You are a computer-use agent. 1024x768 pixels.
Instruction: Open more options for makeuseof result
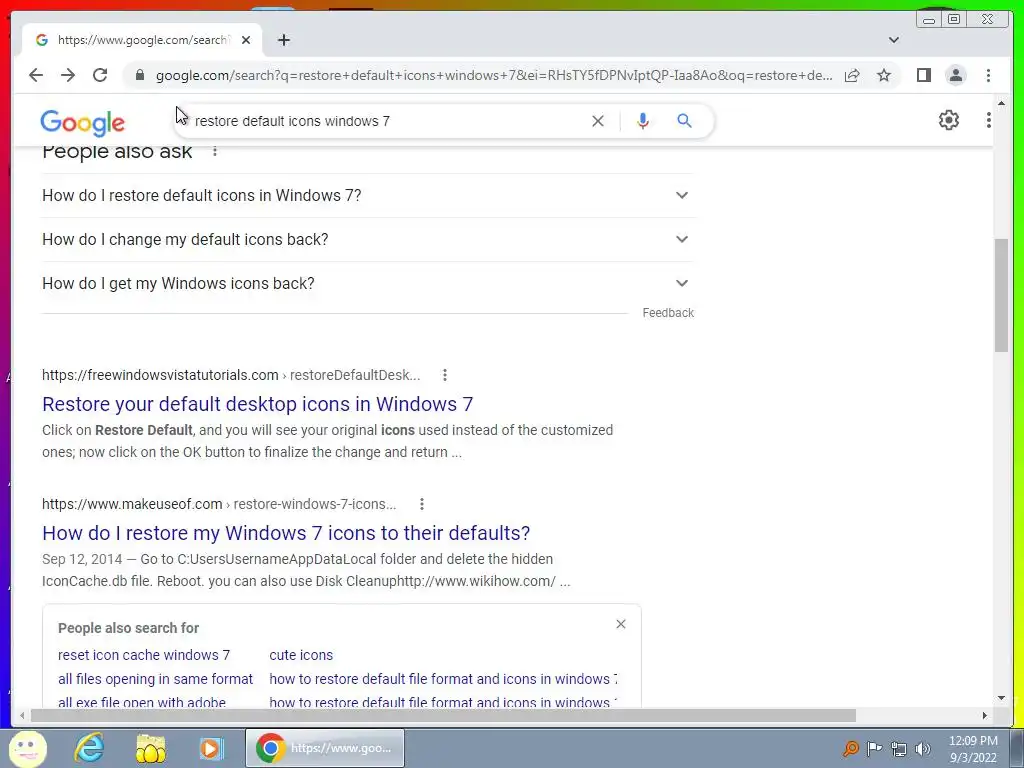[x=422, y=504]
